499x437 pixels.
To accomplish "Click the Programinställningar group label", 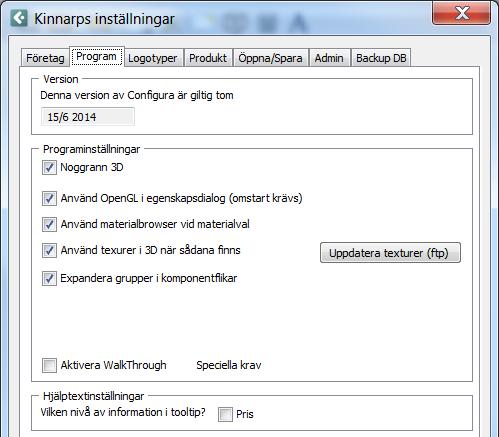I will click(x=91, y=149).
